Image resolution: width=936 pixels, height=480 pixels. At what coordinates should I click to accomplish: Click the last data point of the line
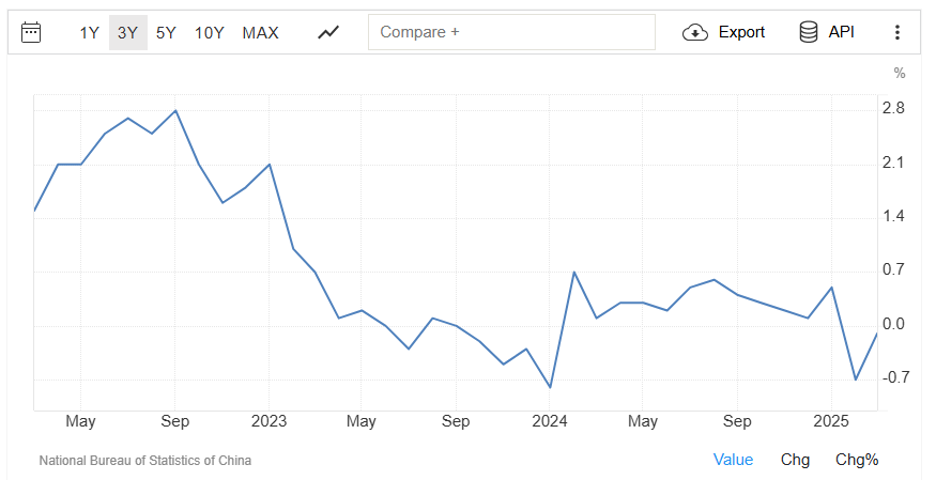coord(877,333)
